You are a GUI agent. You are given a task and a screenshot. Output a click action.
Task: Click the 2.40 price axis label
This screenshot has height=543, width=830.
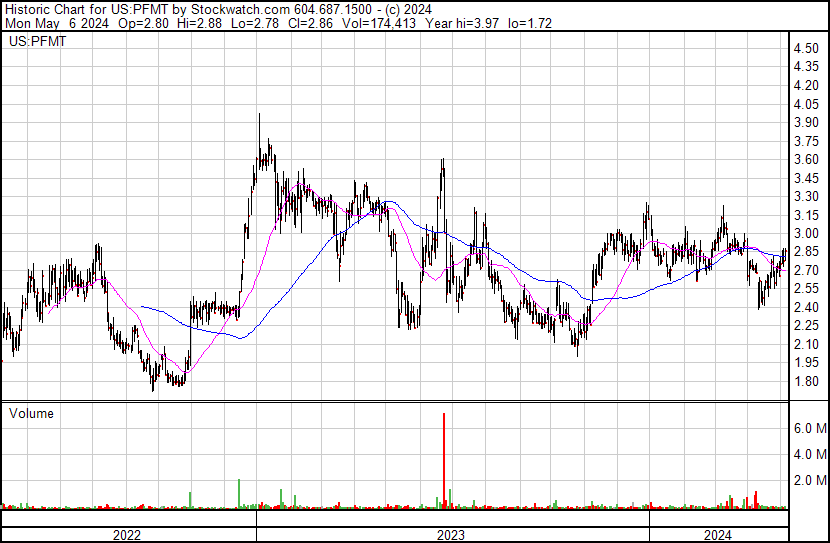tap(806, 308)
